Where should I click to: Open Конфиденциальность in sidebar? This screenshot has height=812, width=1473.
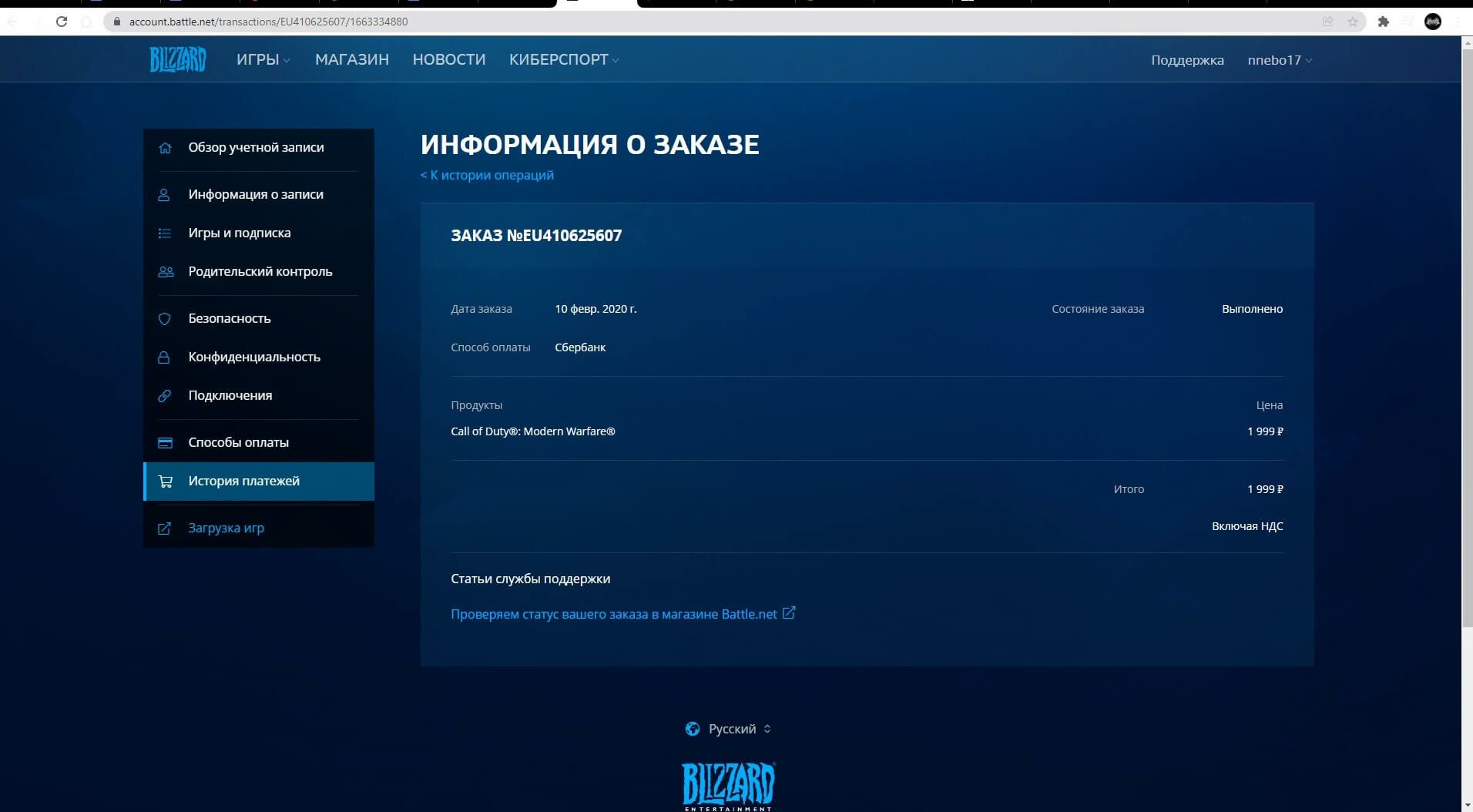pyautogui.click(x=259, y=357)
